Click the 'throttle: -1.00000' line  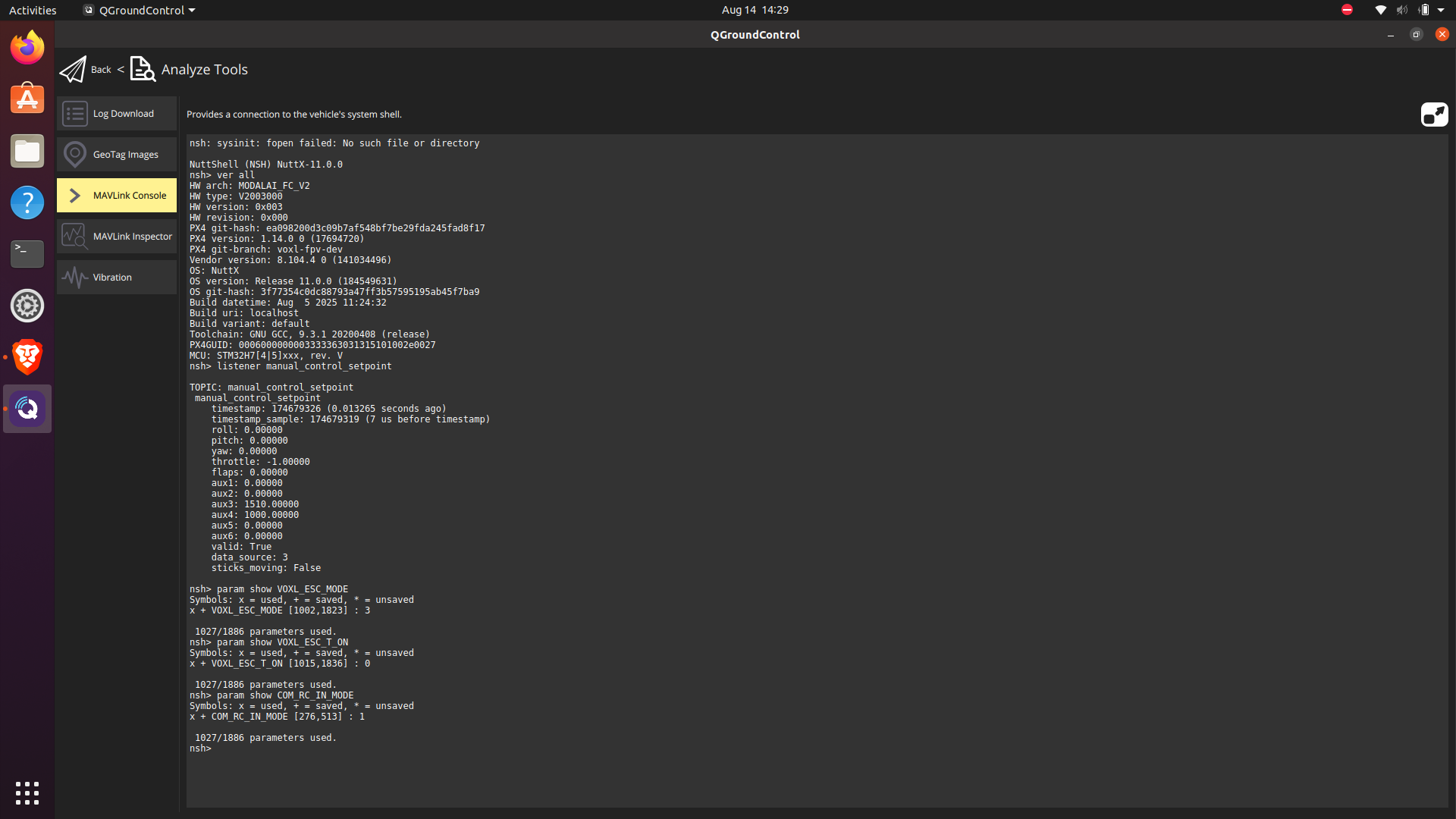tap(260, 462)
